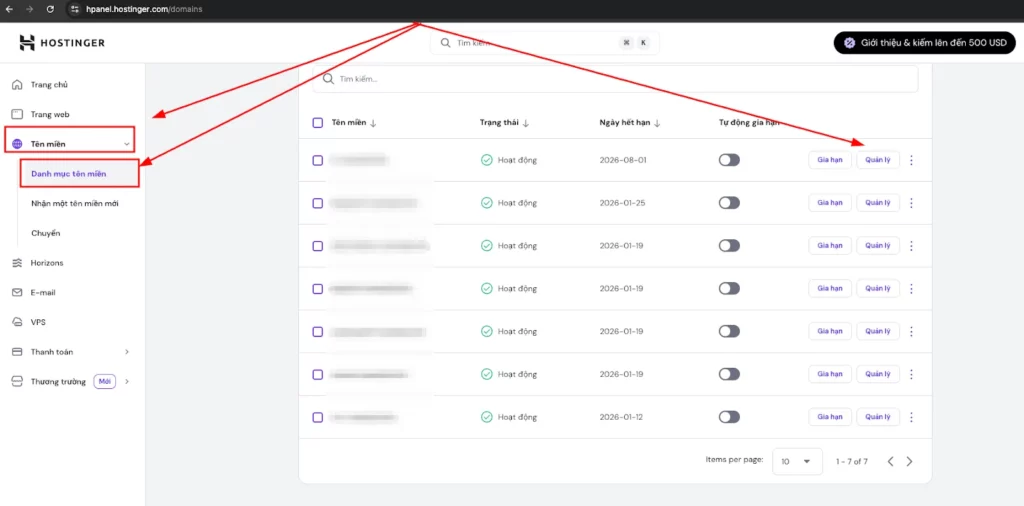This screenshot has height=506, width=1024.
Task: Open the VPS sidebar section
Action: point(38,322)
